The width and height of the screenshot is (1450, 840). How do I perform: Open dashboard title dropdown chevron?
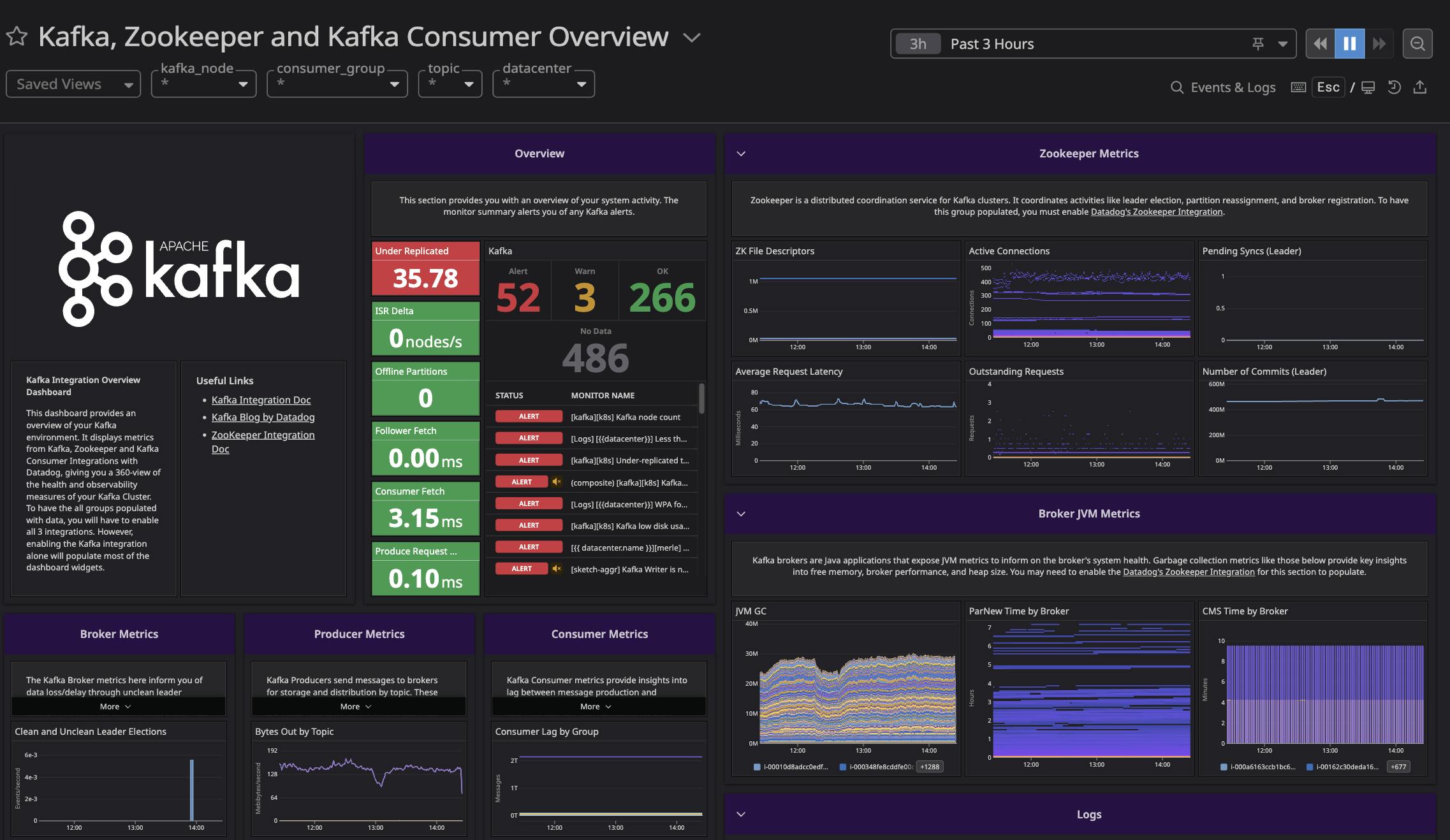692,38
